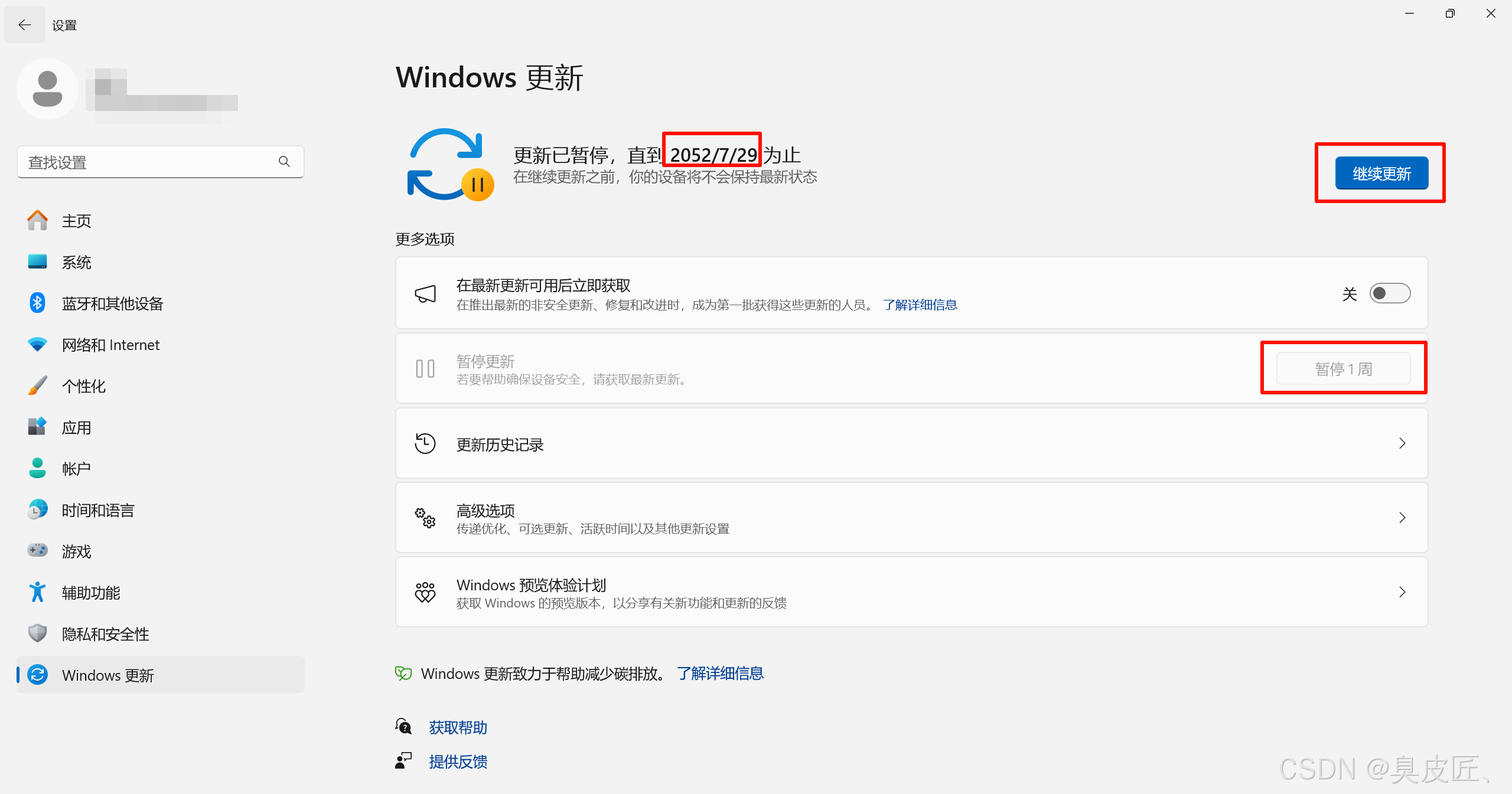This screenshot has height=794, width=1512.
Task: Click the Home house icon
Action: (37, 220)
